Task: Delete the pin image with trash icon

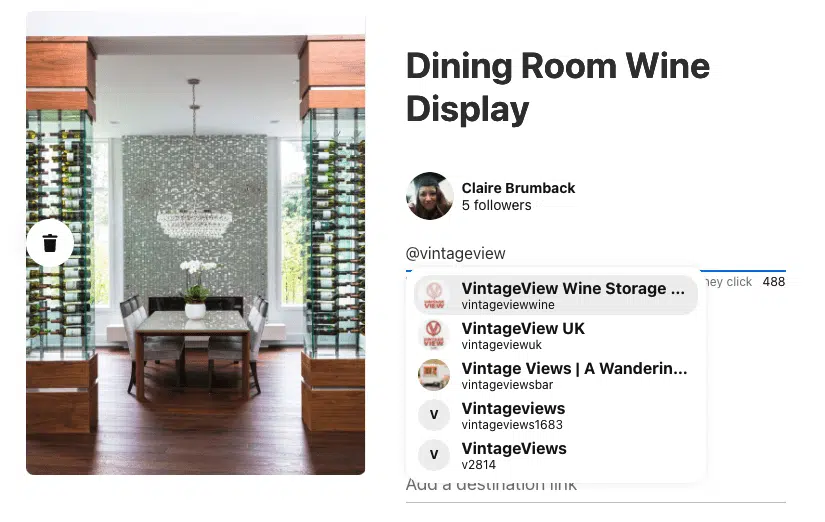Action: [x=50, y=243]
